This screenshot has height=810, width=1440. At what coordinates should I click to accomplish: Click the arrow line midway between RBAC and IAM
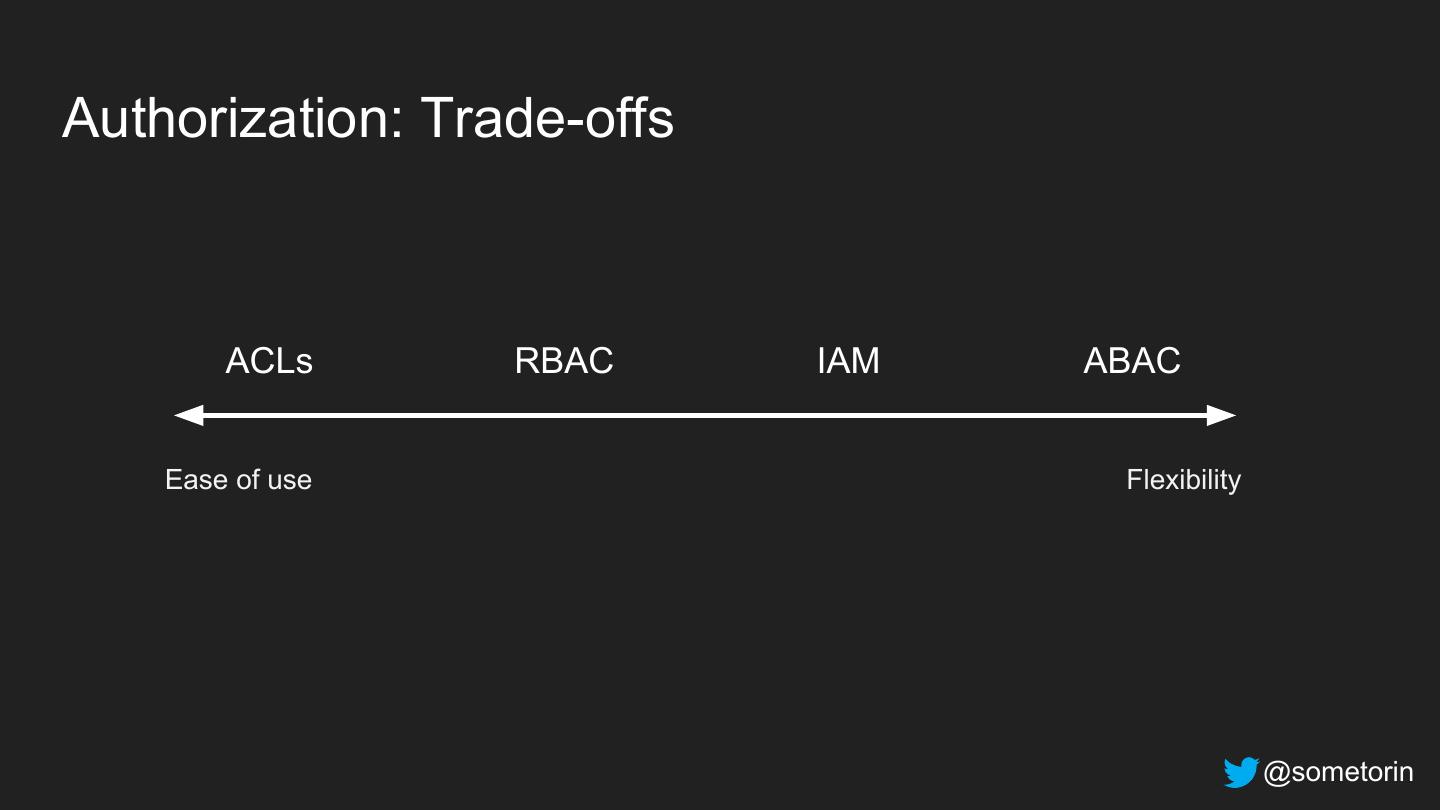click(x=706, y=415)
